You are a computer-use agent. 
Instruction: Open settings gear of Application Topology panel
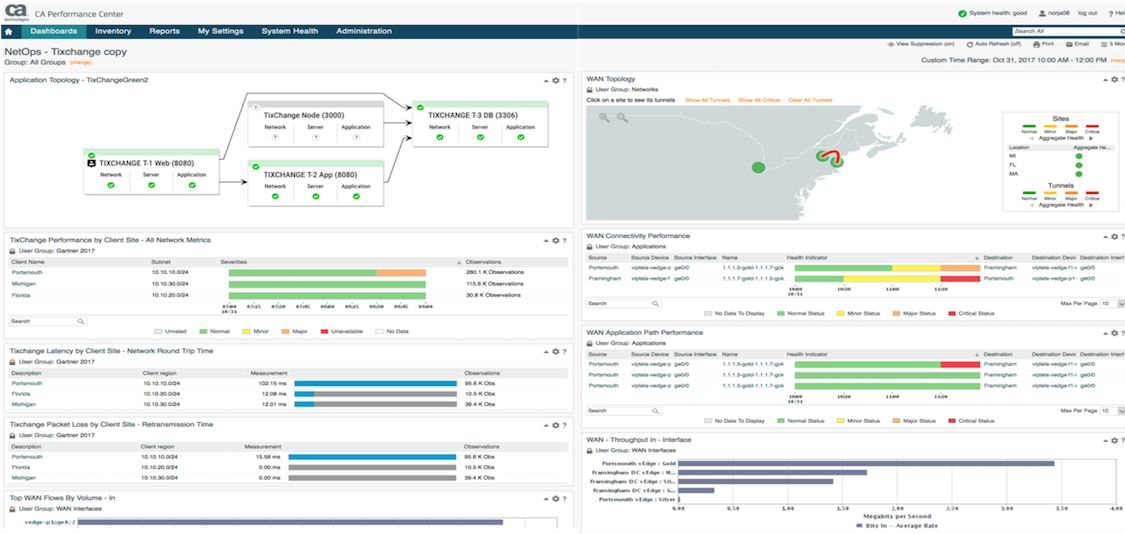tap(555, 80)
